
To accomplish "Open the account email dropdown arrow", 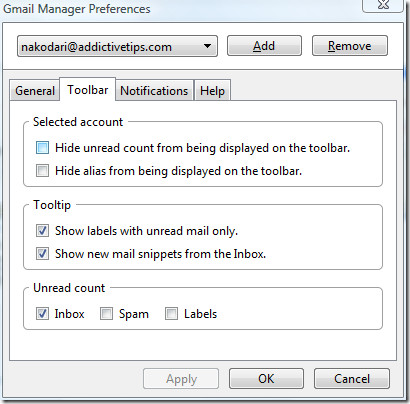I will [207, 46].
